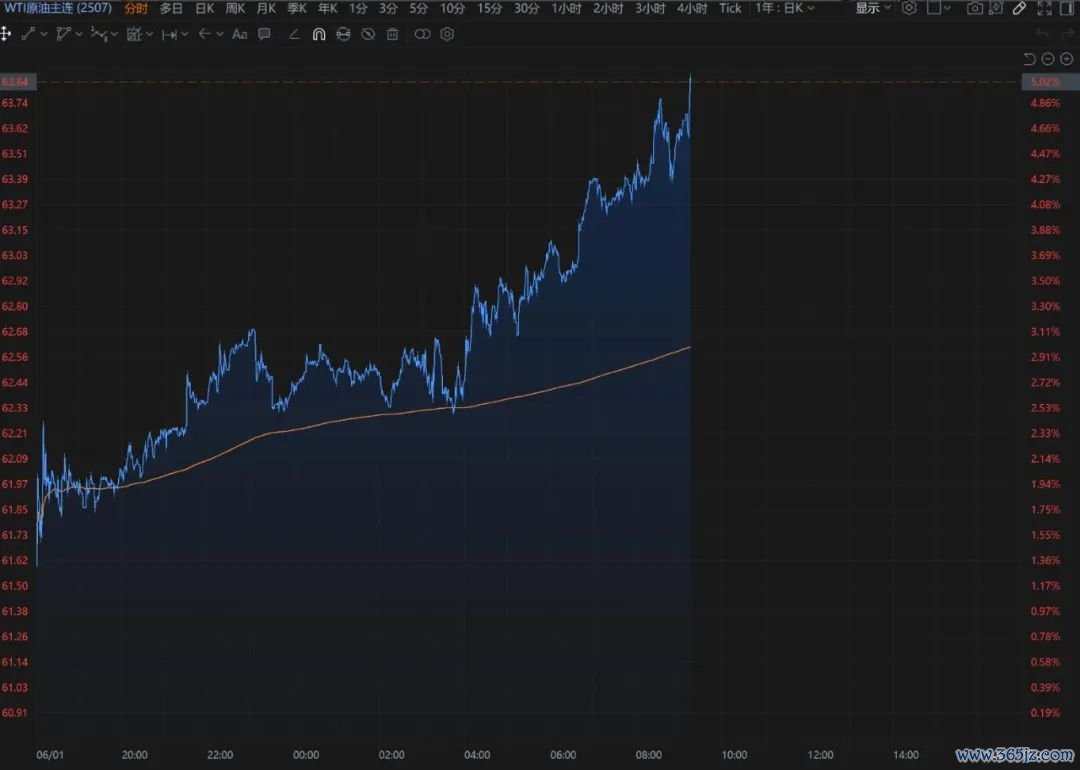Viewport: 1080px width, 770px height.
Task: Switch to the 日K daily chart tab
Action: [x=204, y=8]
